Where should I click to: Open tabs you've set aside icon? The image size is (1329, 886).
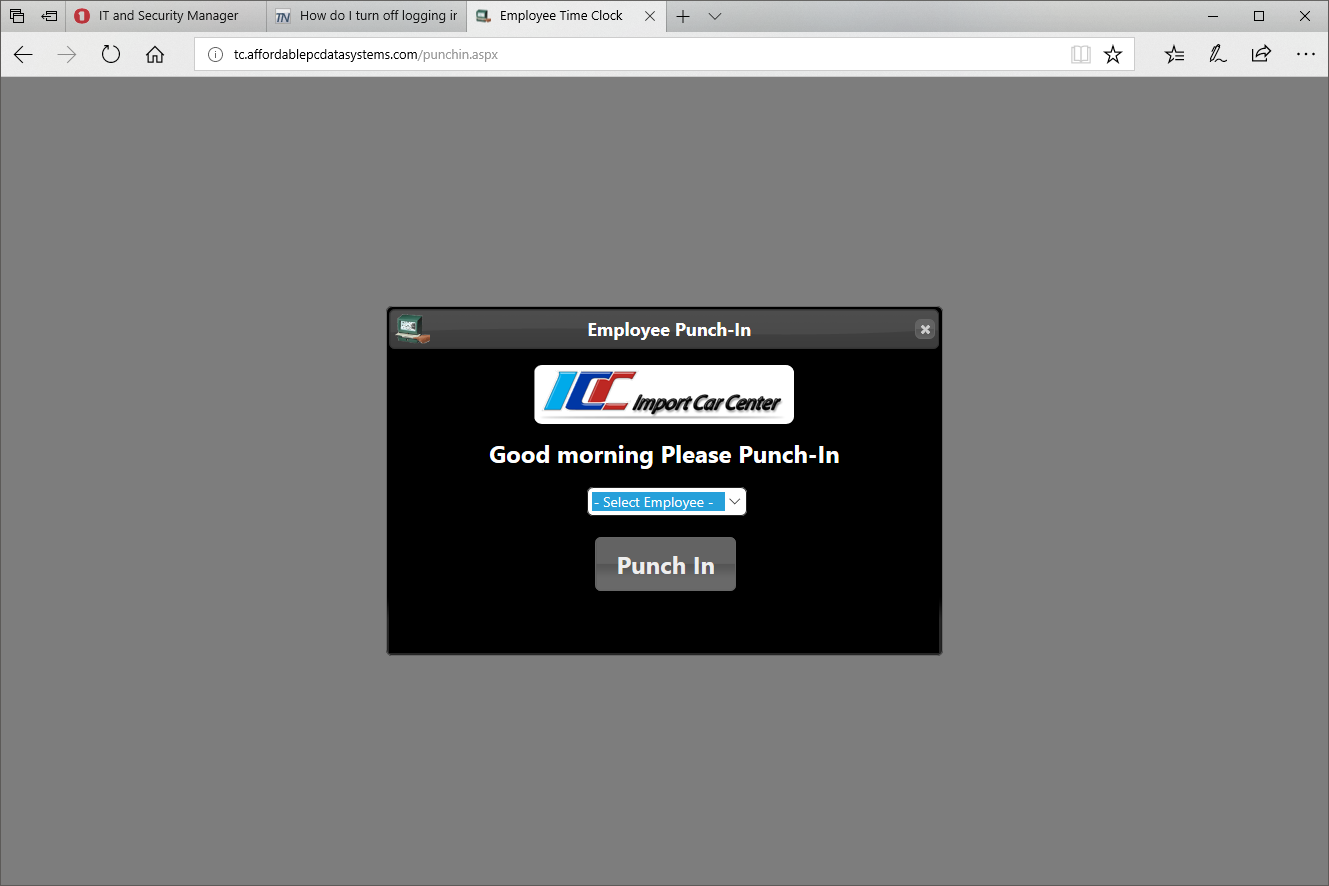(17, 16)
